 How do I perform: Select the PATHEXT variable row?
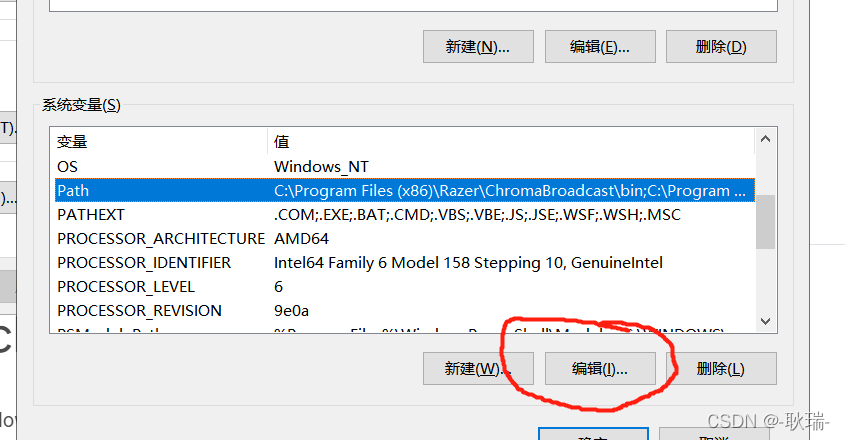405,215
